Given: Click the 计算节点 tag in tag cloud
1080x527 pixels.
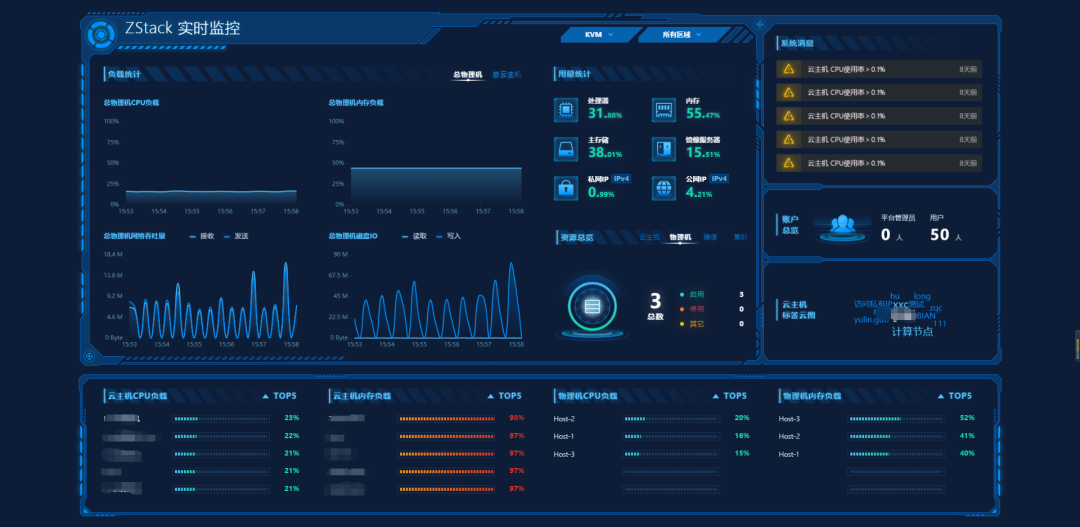Looking at the screenshot, I should coord(913,331).
